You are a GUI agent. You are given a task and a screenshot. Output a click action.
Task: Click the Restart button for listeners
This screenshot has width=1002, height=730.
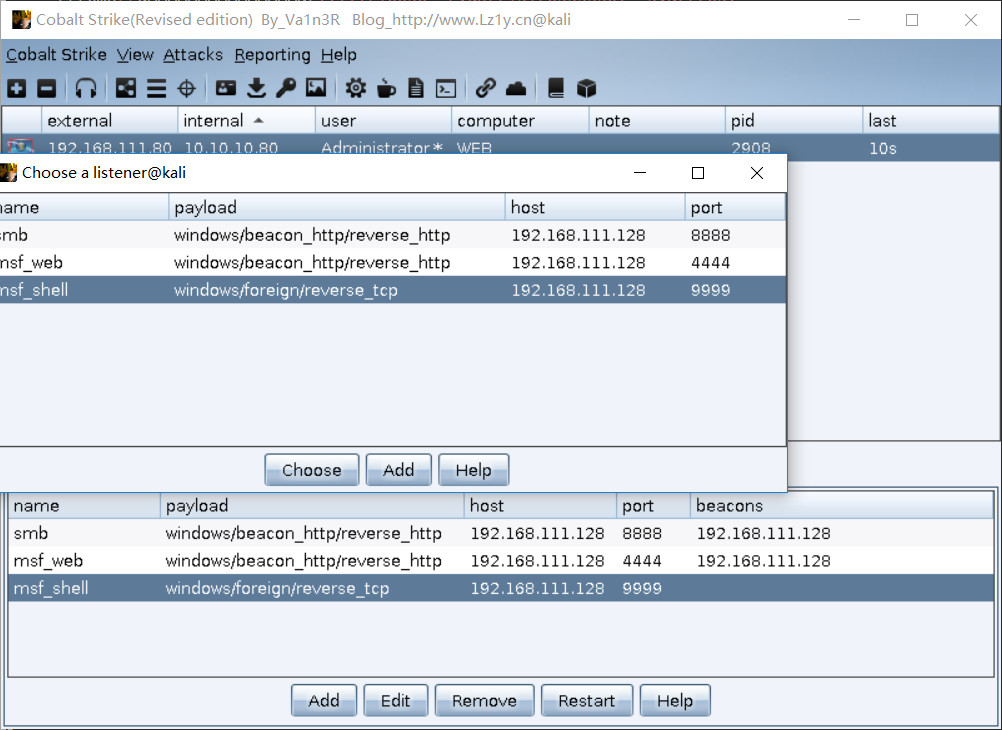pyautogui.click(x=587, y=701)
